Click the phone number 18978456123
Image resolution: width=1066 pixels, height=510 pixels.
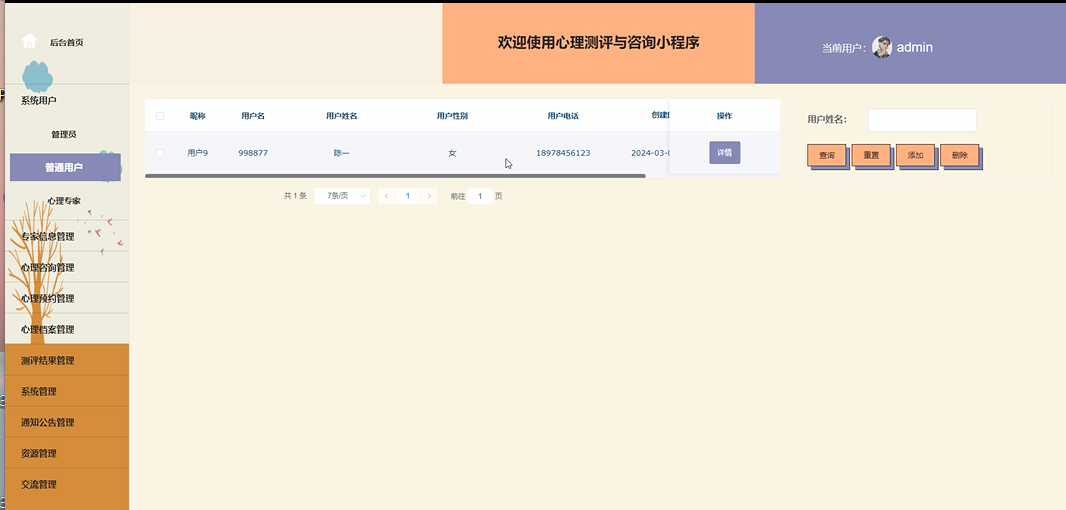click(563, 153)
